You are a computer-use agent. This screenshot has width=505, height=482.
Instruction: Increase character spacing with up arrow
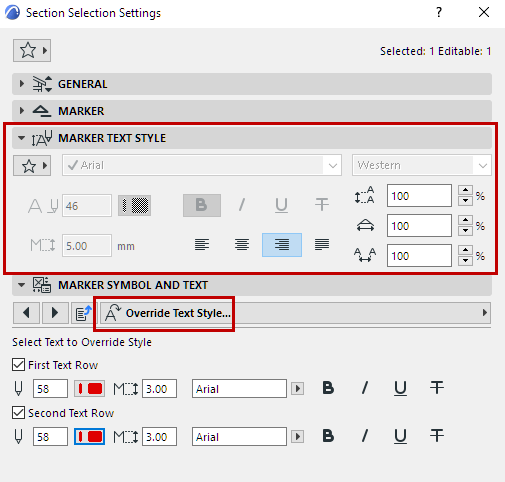[465, 250]
